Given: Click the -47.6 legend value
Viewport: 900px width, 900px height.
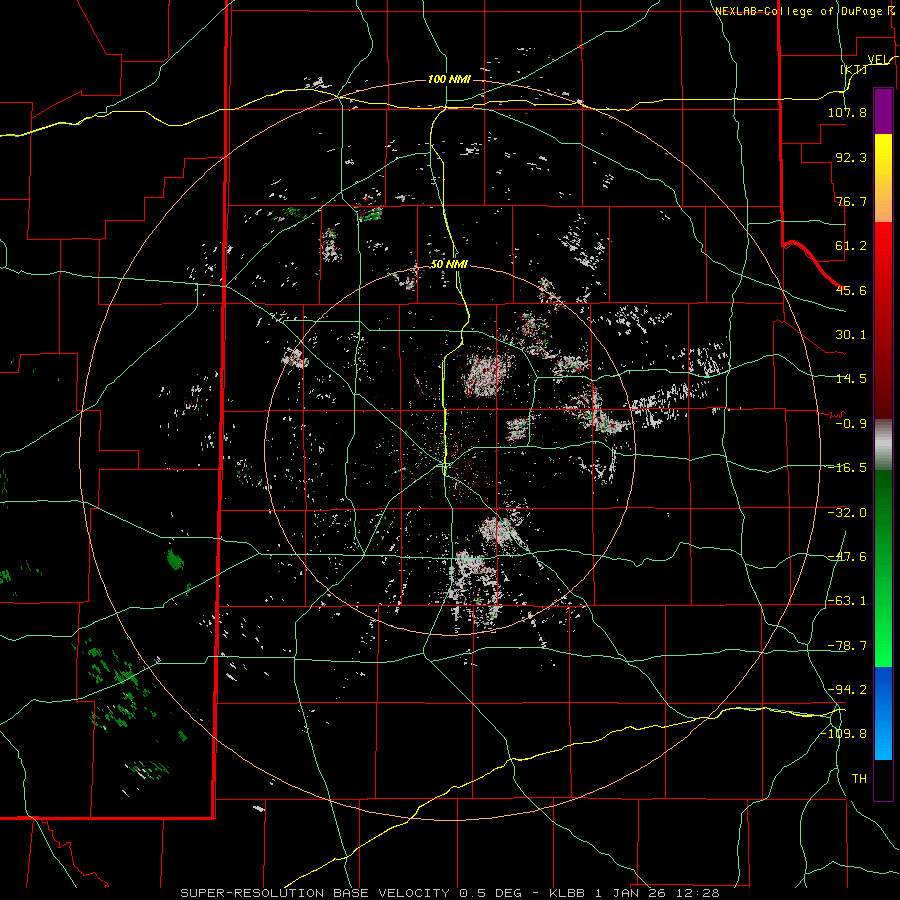Looking at the screenshot, I should [847, 557].
